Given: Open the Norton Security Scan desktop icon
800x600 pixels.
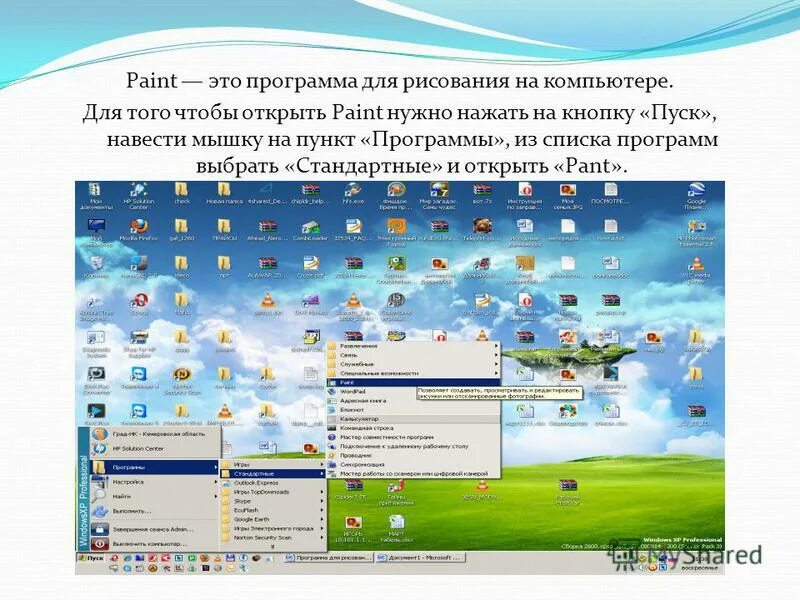Looking at the screenshot, I should [x=182, y=381].
